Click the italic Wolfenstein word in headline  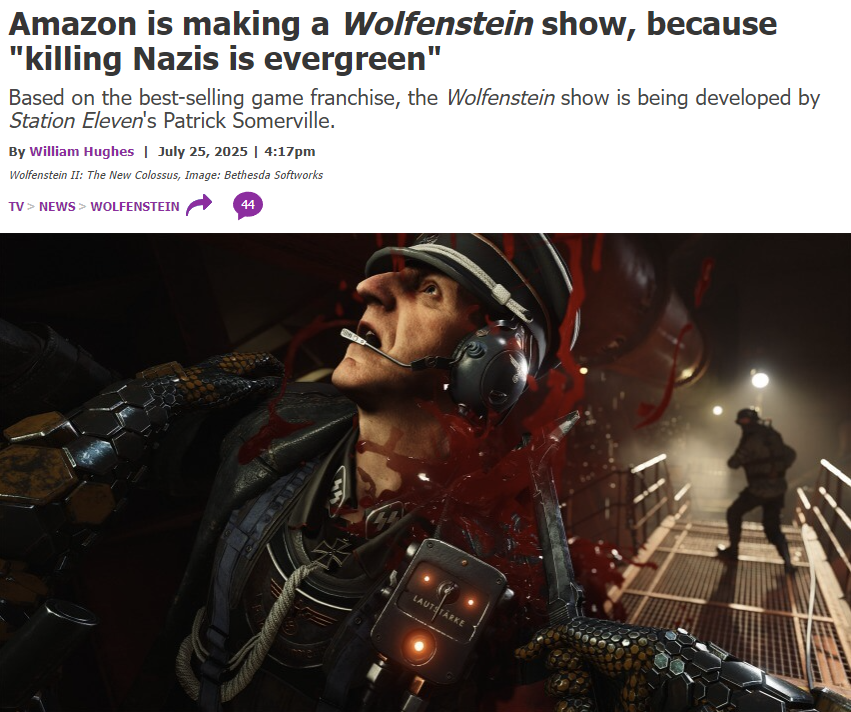click(x=437, y=24)
